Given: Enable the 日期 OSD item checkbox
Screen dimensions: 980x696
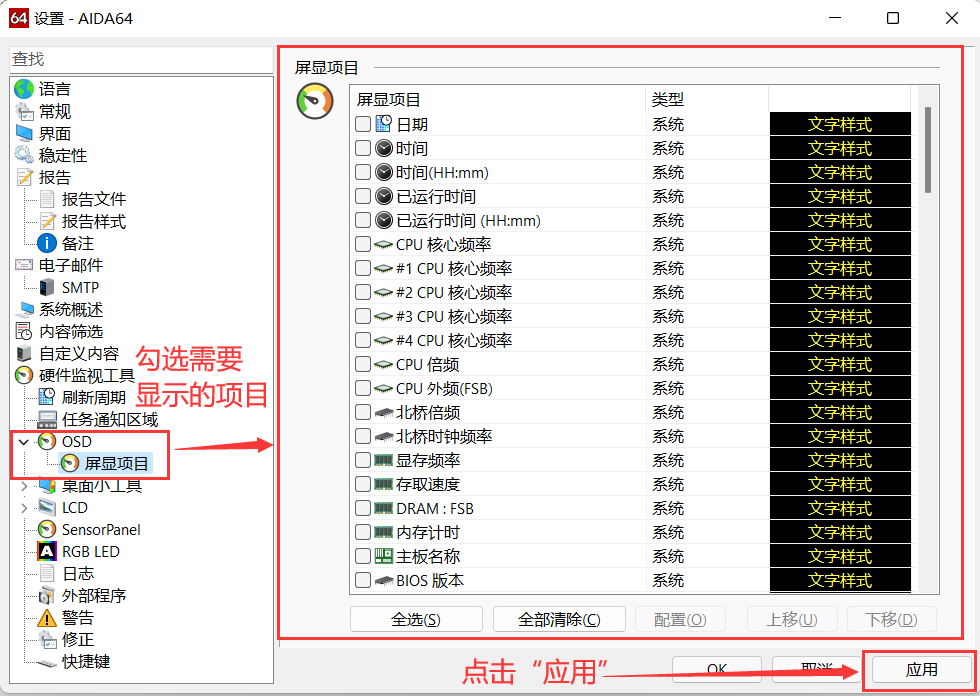Looking at the screenshot, I should [362, 124].
